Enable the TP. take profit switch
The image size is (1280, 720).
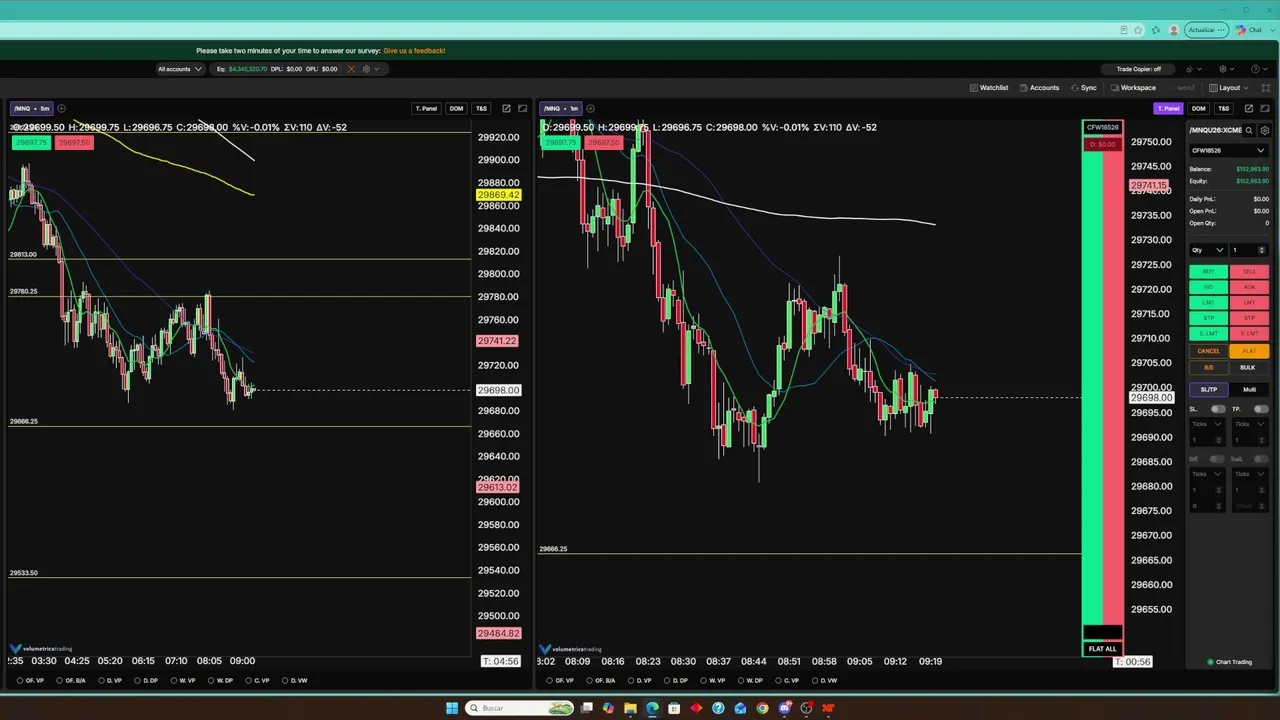1260,409
